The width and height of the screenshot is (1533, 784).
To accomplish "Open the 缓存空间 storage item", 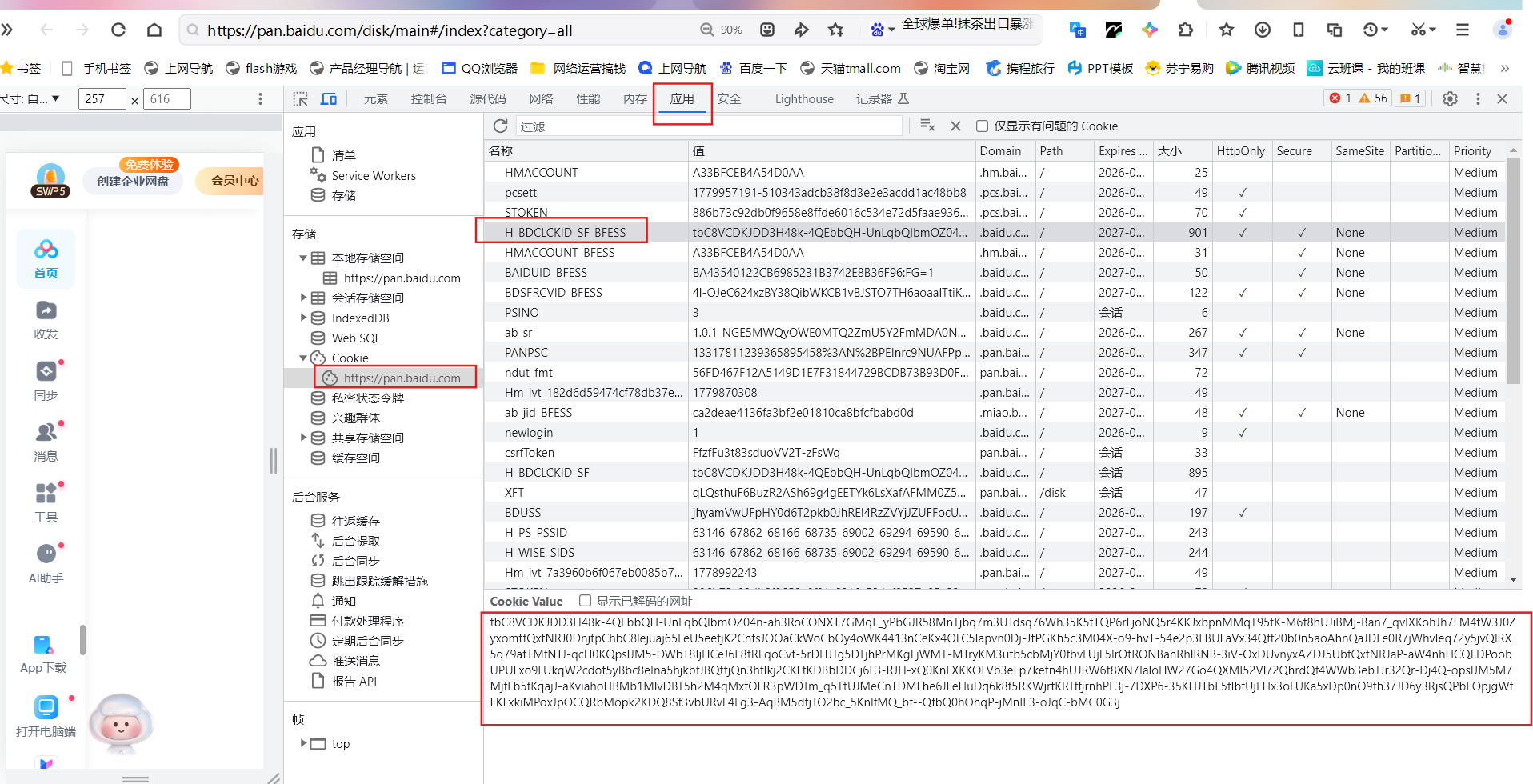I will click(355, 458).
